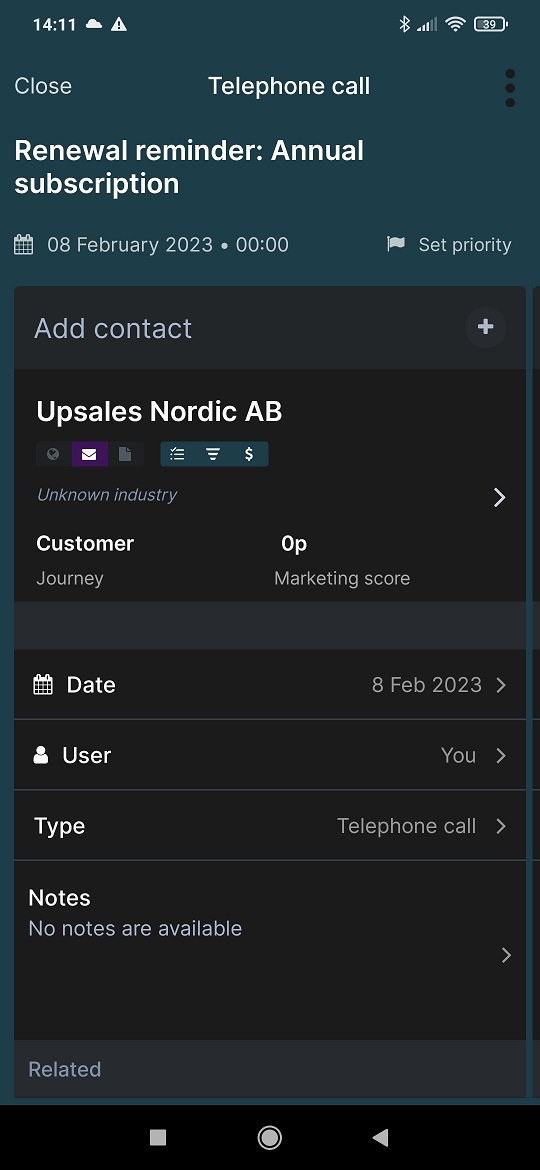Open the three-dot overflow menu

point(510,88)
